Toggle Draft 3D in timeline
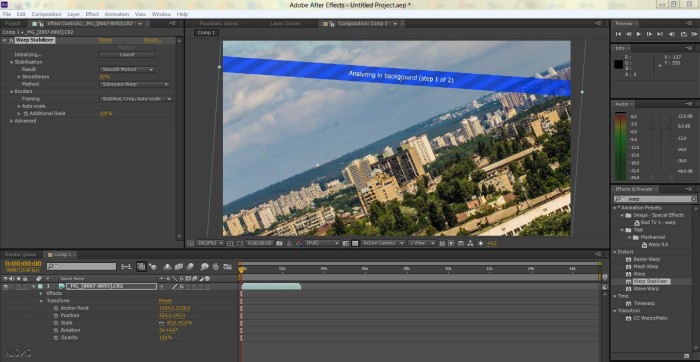The image size is (700, 362). [154, 266]
